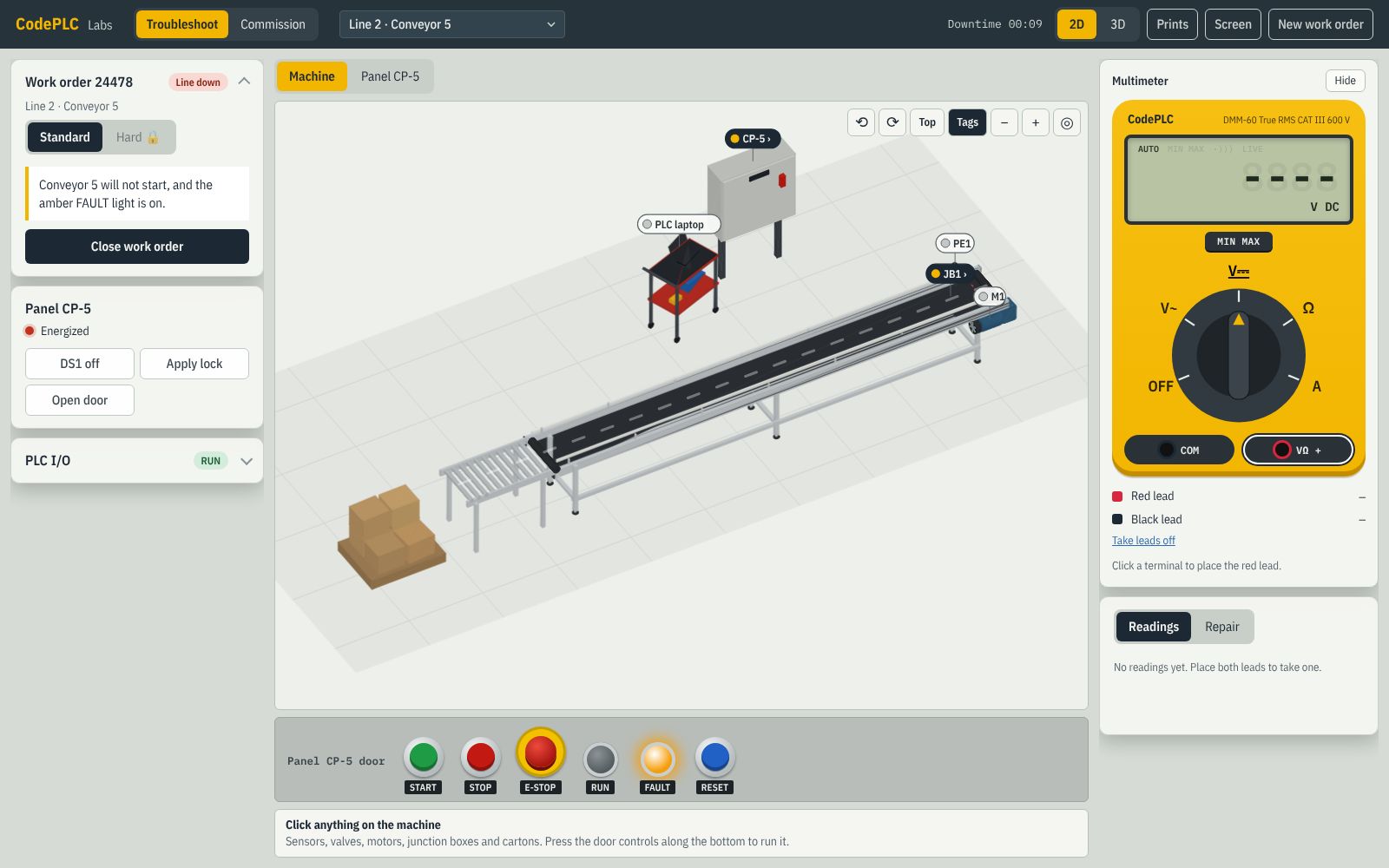Select the JB1 junction box tag
Viewport: 1389px width, 868px height.
tap(950, 274)
